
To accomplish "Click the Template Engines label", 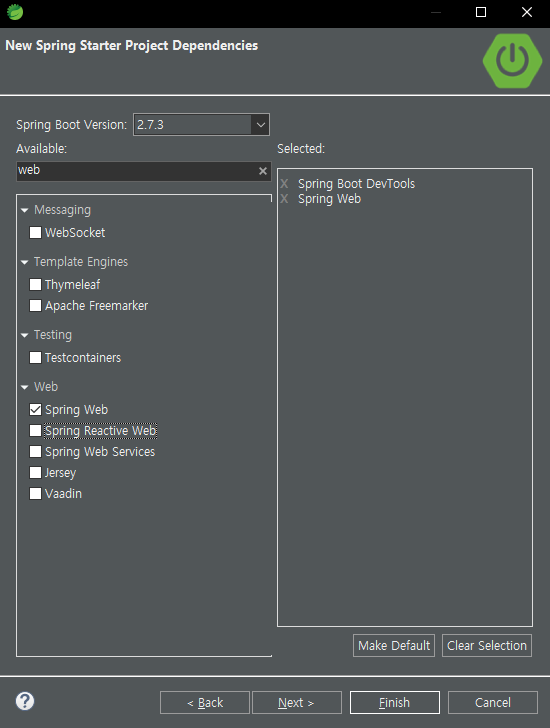I will [81, 262].
